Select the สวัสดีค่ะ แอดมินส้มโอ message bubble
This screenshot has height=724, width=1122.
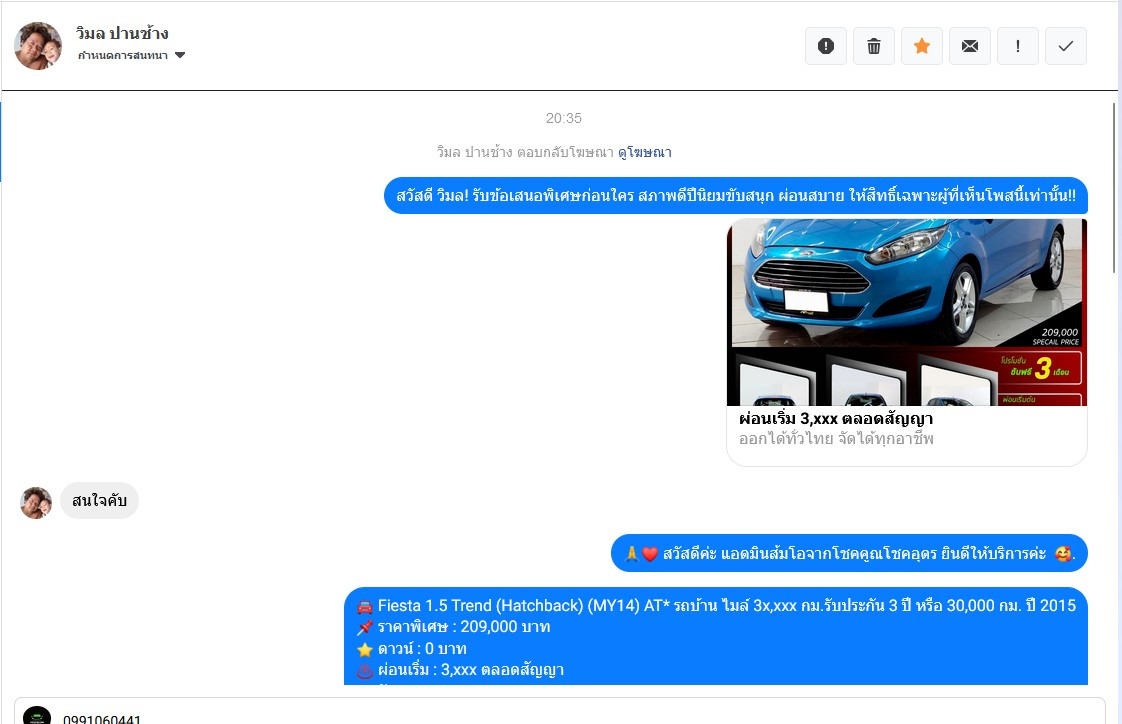click(849, 553)
